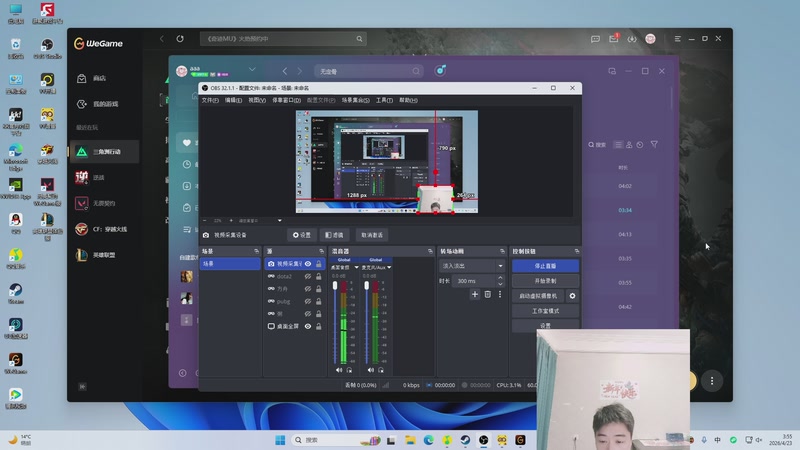Viewport: 800px width, 450px height.
Task: Pop out the OBS Sources dock
Action: (321, 251)
